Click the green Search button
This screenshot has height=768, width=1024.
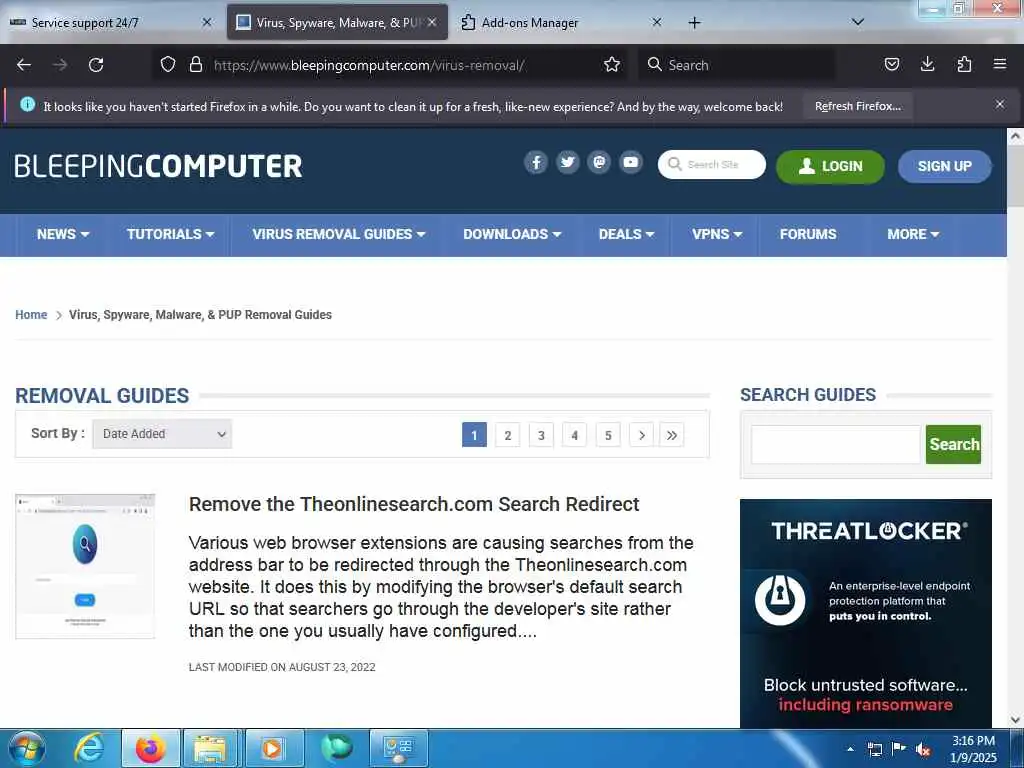(x=953, y=445)
